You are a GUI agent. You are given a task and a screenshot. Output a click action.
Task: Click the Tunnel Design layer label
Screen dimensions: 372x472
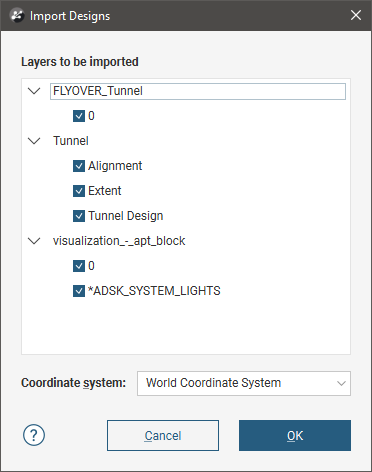tap(126, 216)
